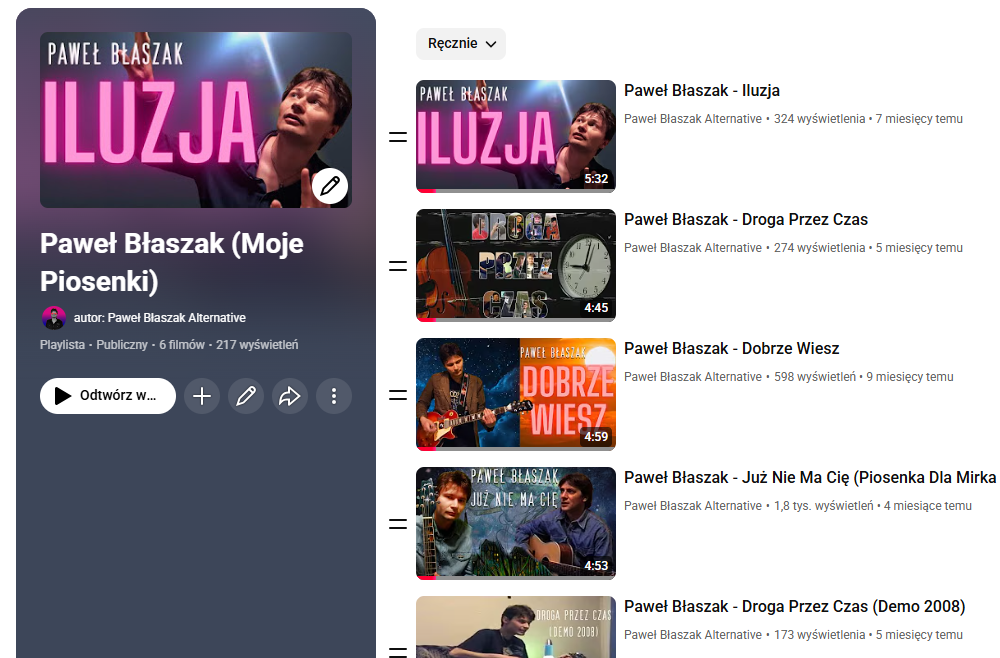Open Droga Przez Czas (Demo 2008) title

794,607
